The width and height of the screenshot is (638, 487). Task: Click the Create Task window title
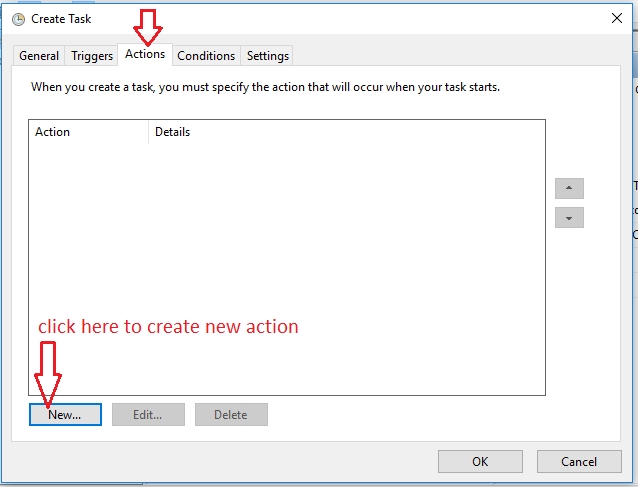[x=61, y=19]
